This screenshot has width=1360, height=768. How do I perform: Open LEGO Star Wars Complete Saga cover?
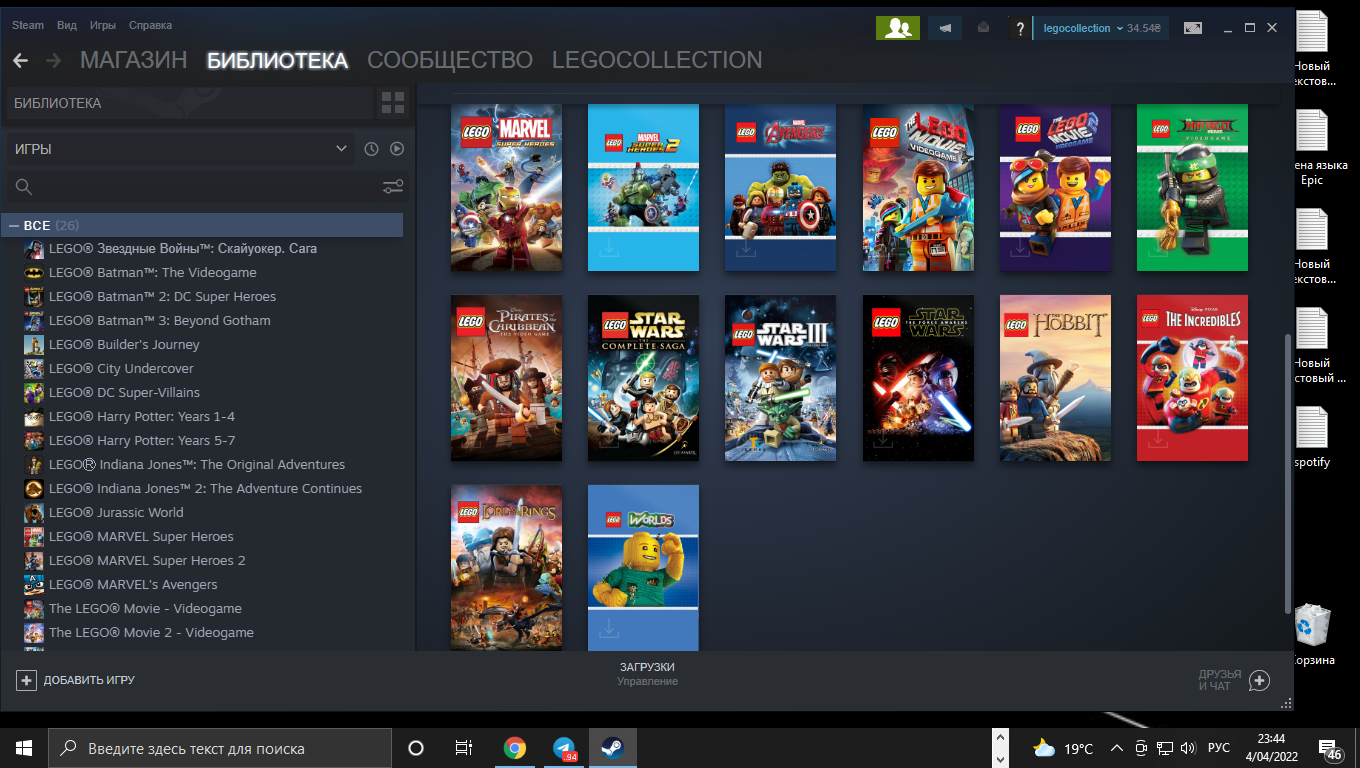[643, 378]
